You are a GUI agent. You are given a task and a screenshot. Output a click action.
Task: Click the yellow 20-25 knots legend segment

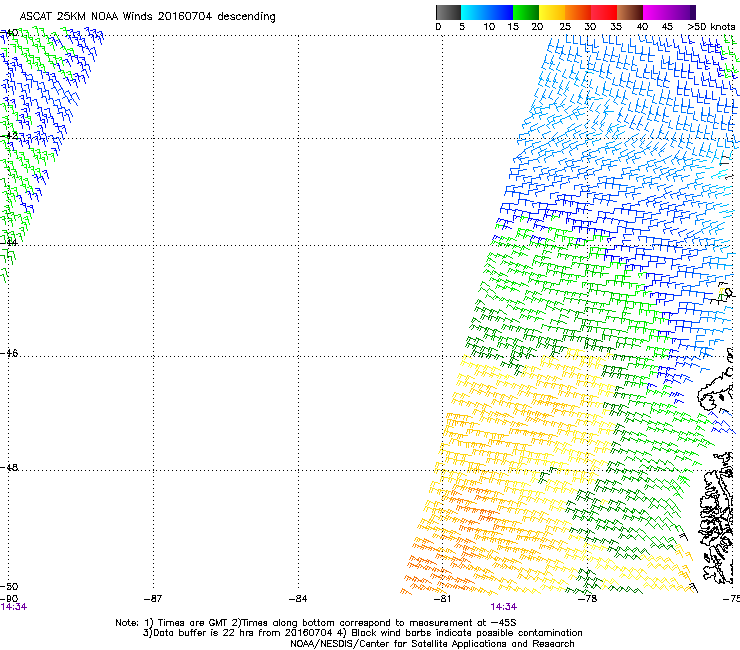click(x=552, y=12)
